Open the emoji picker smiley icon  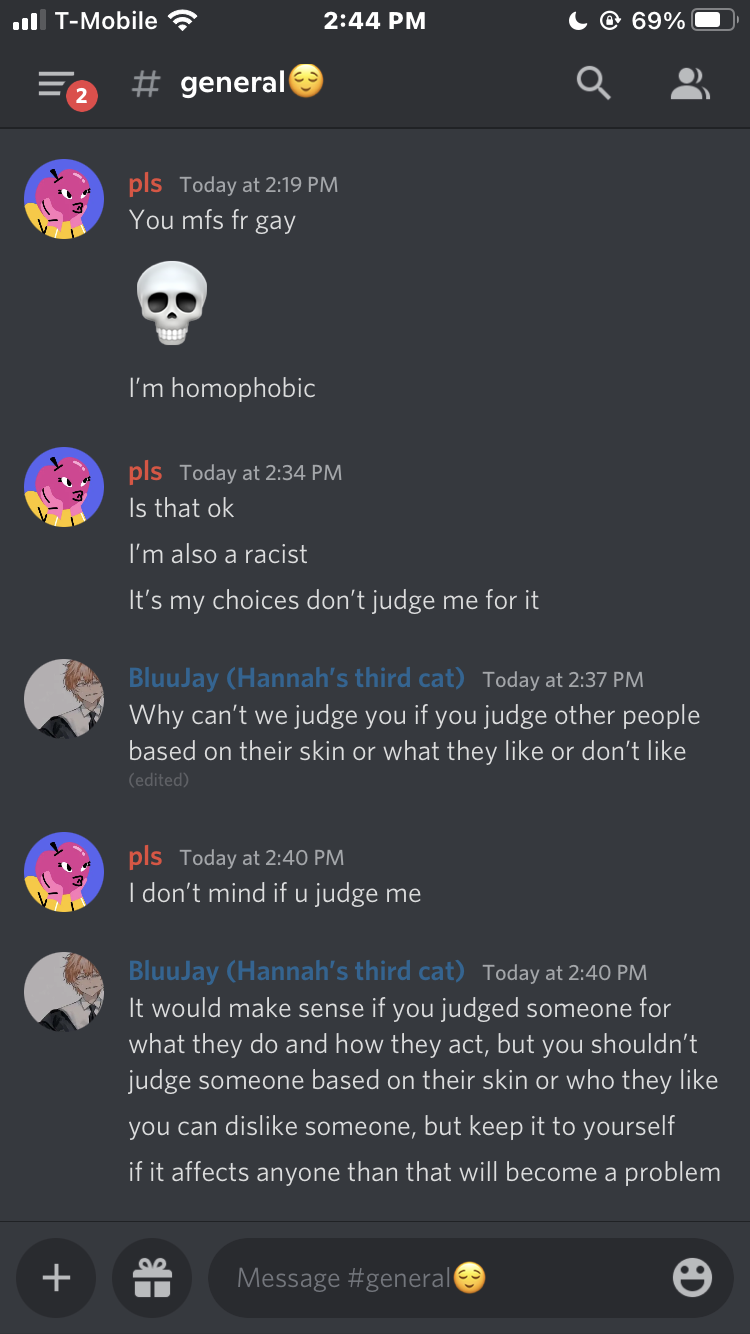point(692,1278)
